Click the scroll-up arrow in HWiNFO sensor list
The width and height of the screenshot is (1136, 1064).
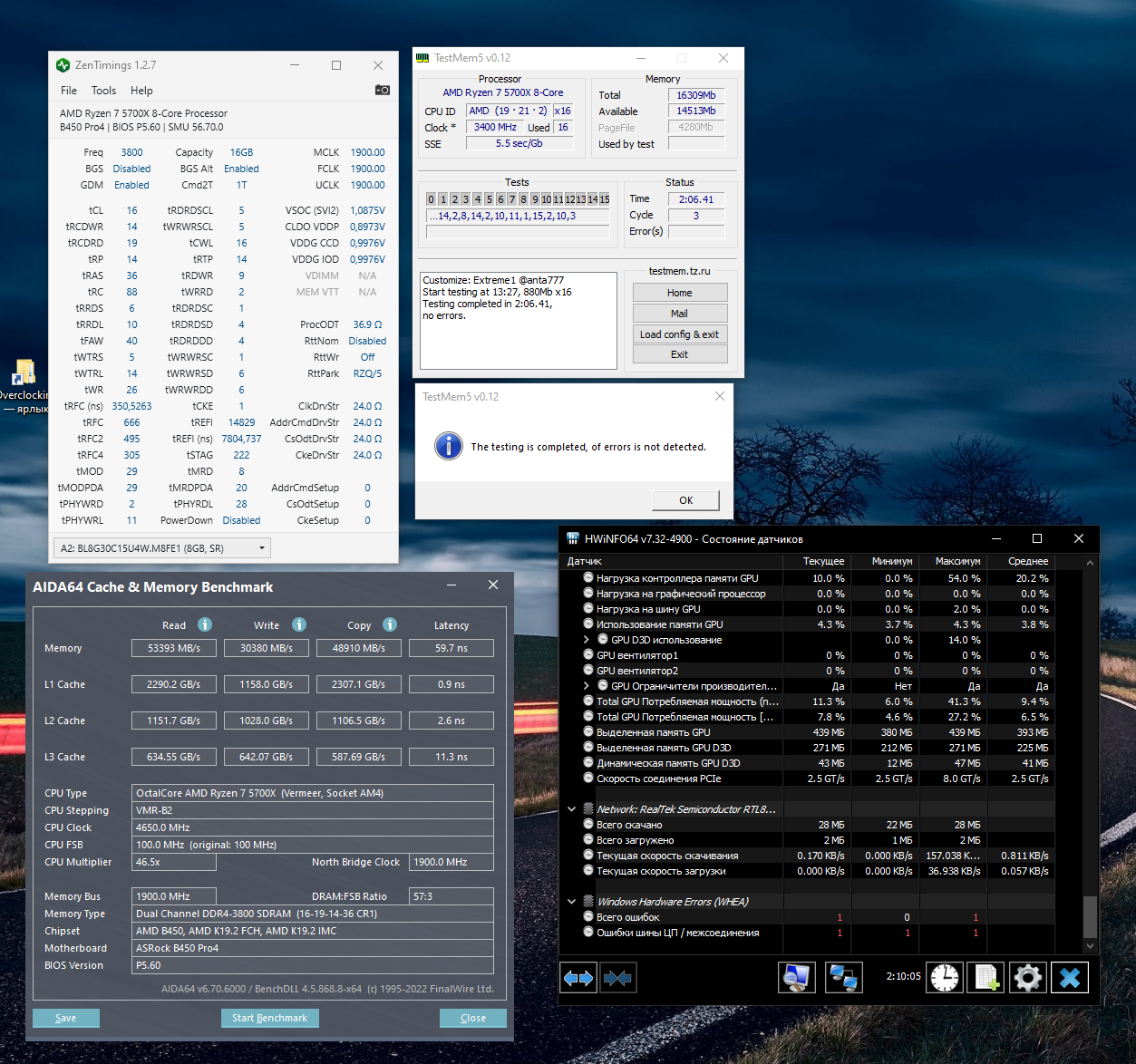click(1090, 562)
